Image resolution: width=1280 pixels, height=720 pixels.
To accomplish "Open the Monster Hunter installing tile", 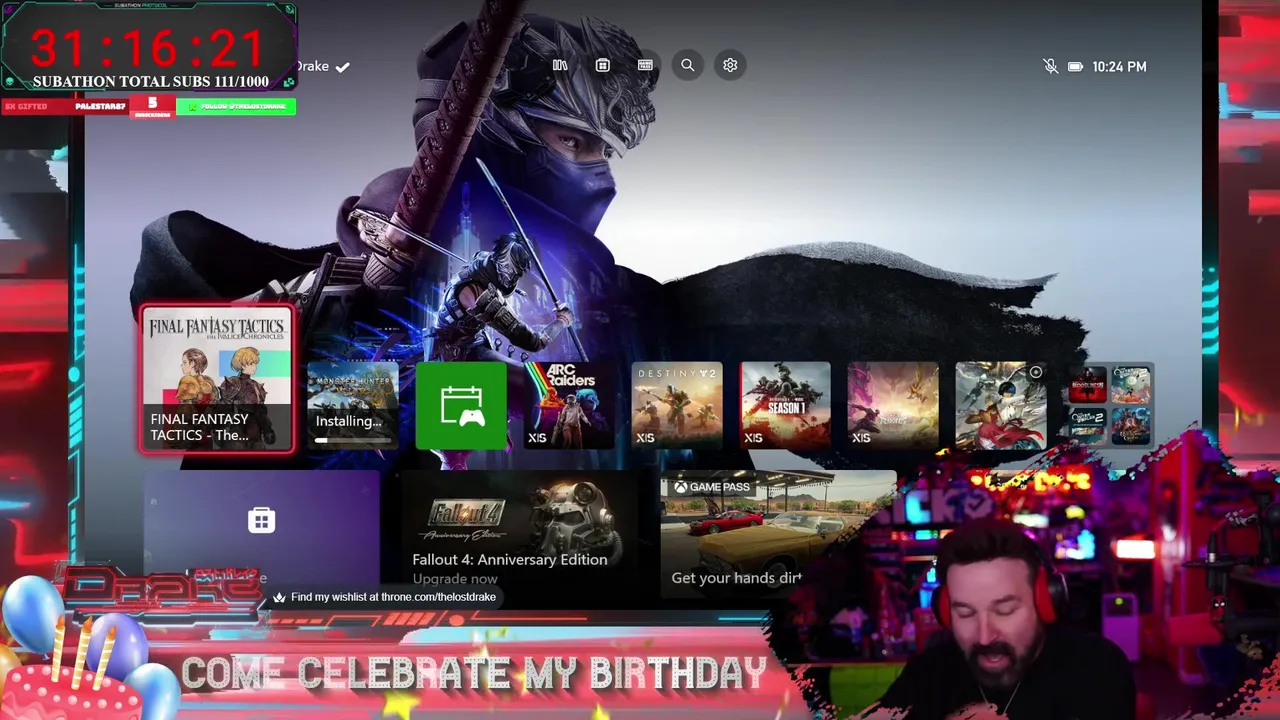I will (x=352, y=405).
